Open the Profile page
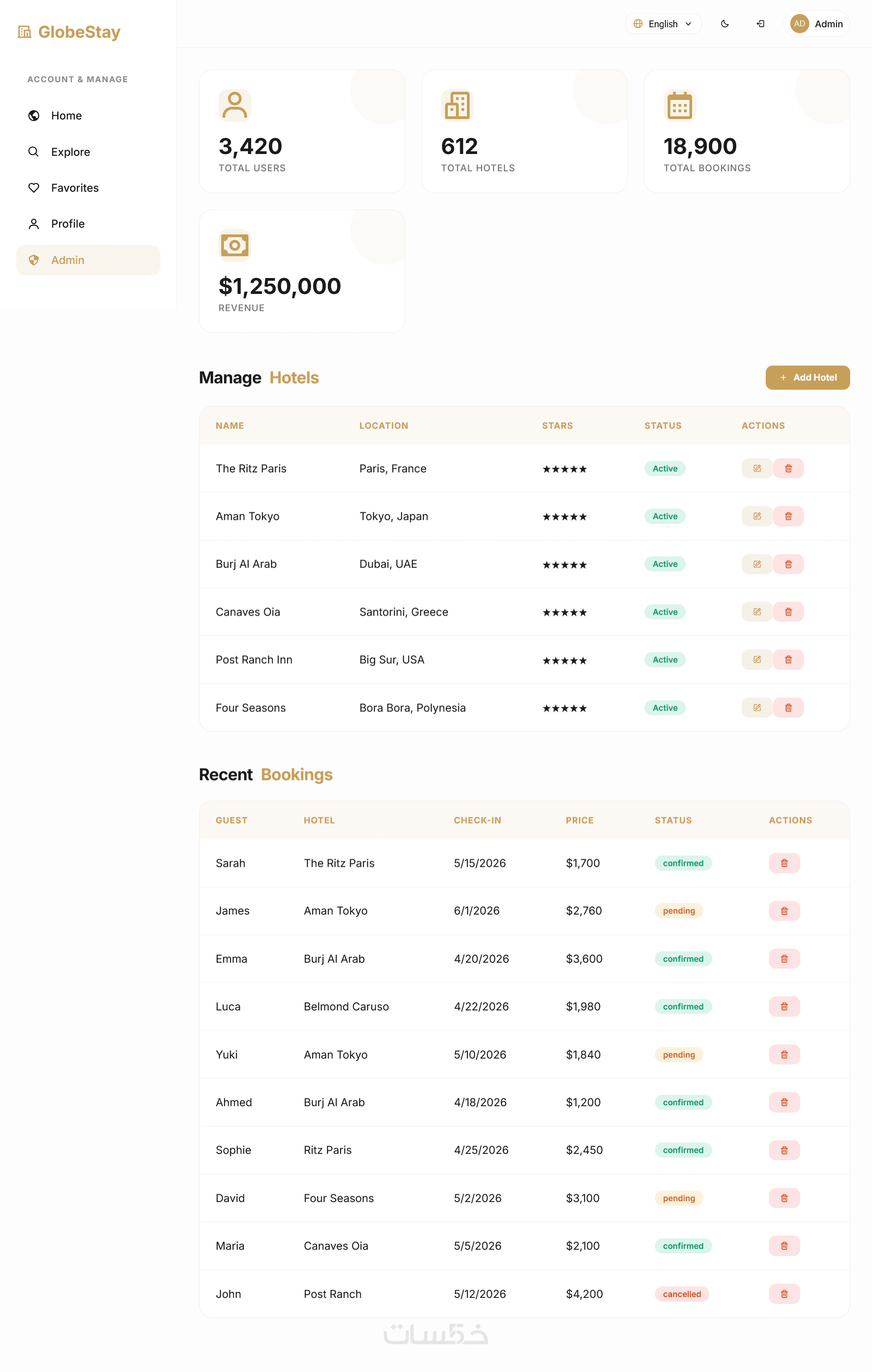Viewport: 872px width, 1372px height. coord(68,224)
